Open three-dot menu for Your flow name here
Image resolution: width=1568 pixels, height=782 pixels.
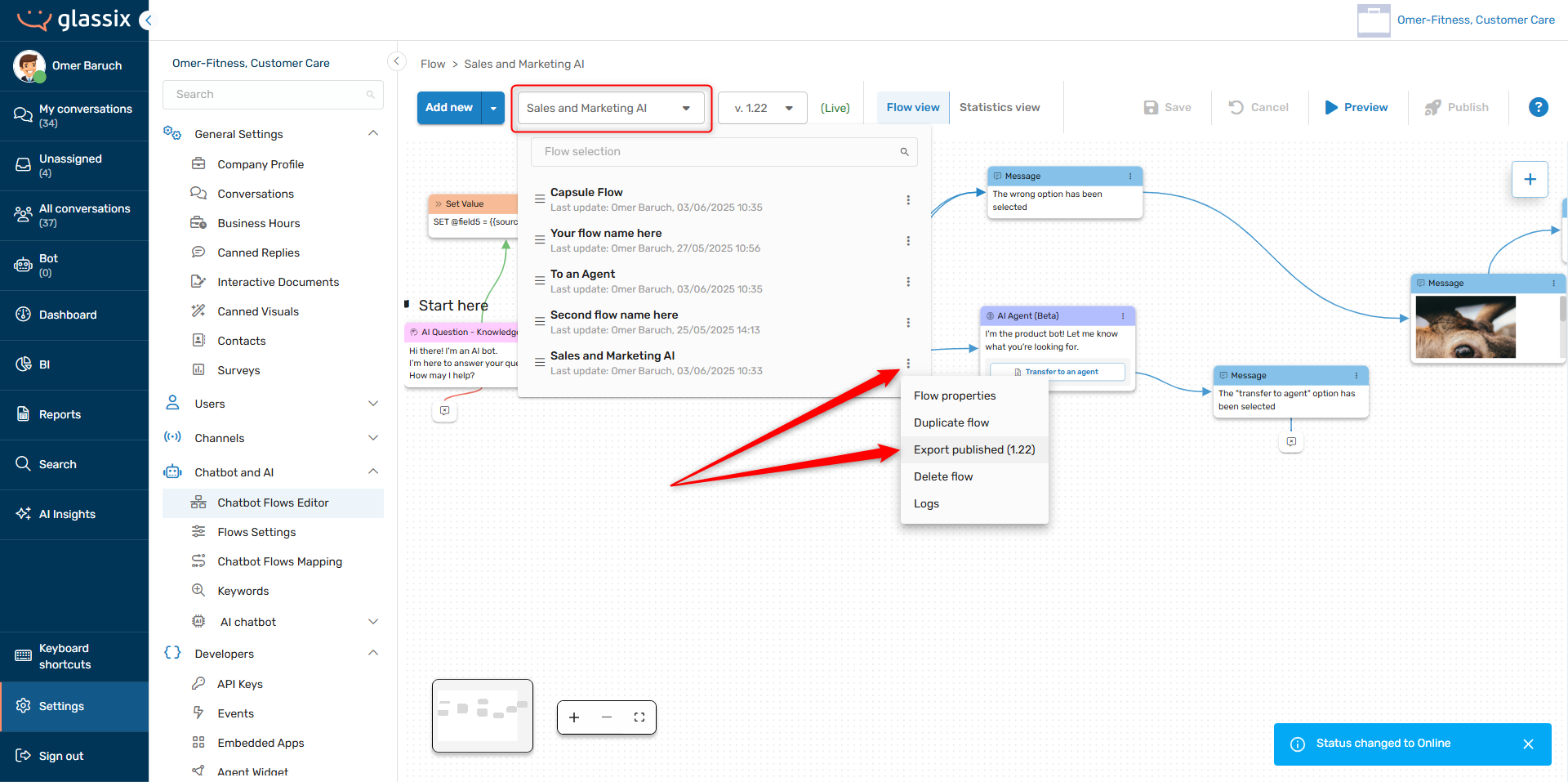coord(908,241)
